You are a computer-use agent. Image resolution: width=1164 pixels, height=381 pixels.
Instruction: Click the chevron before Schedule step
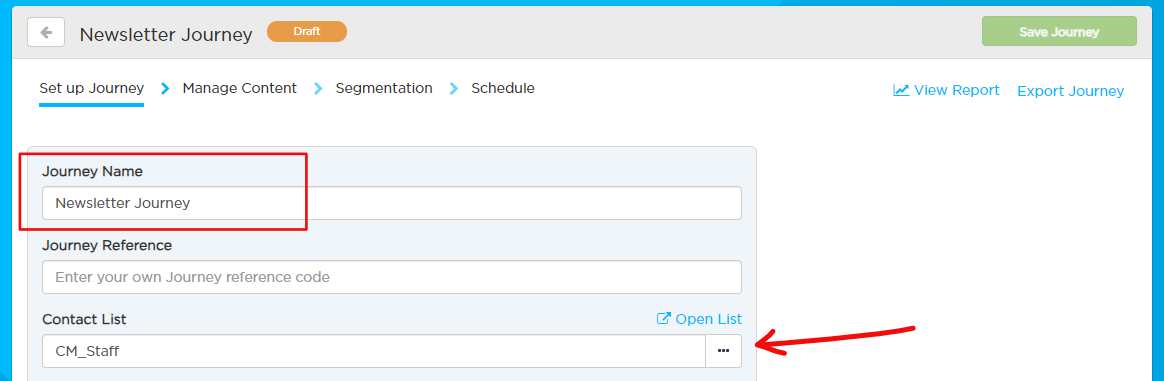tap(453, 88)
